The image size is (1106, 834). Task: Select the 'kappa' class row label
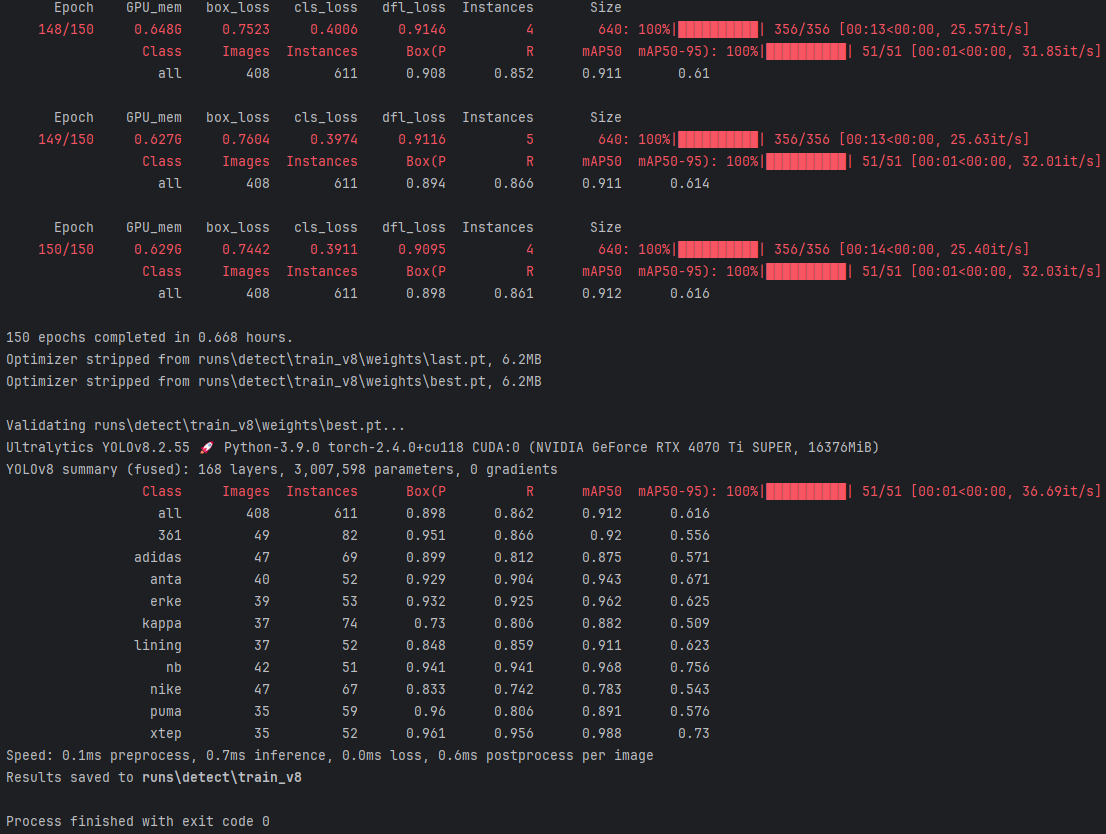tap(162, 624)
